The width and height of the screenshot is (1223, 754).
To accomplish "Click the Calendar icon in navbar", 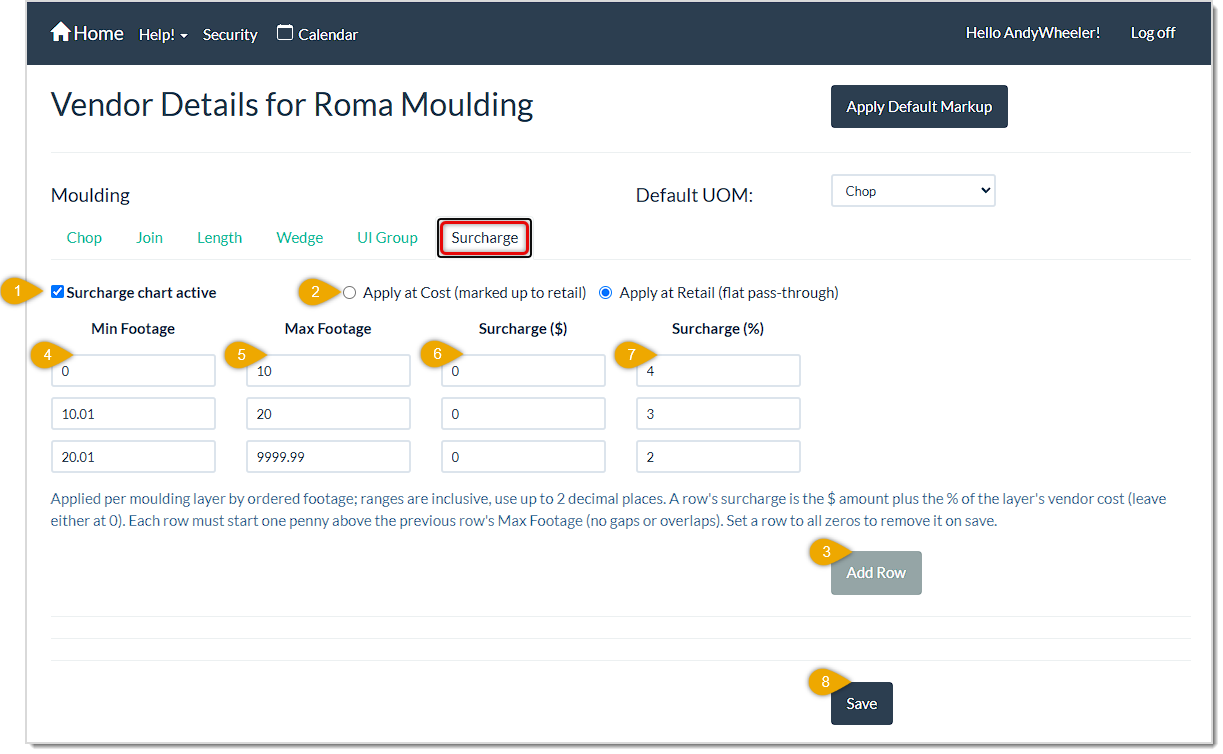I will pos(285,32).
